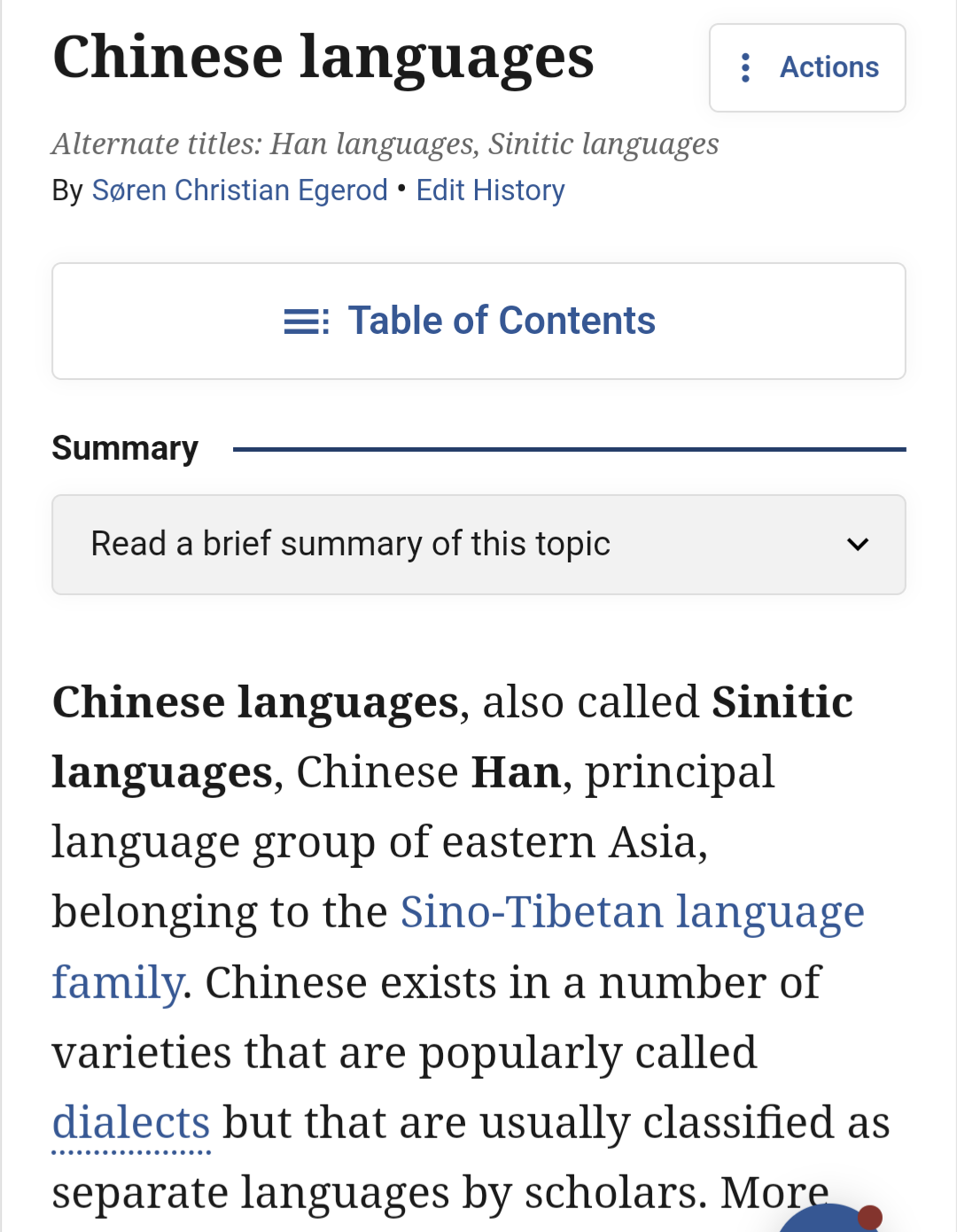This screenshot has width=957, height=1232.
Task: Click the three-dot icon beside Actions
Action: pos(745,67)
